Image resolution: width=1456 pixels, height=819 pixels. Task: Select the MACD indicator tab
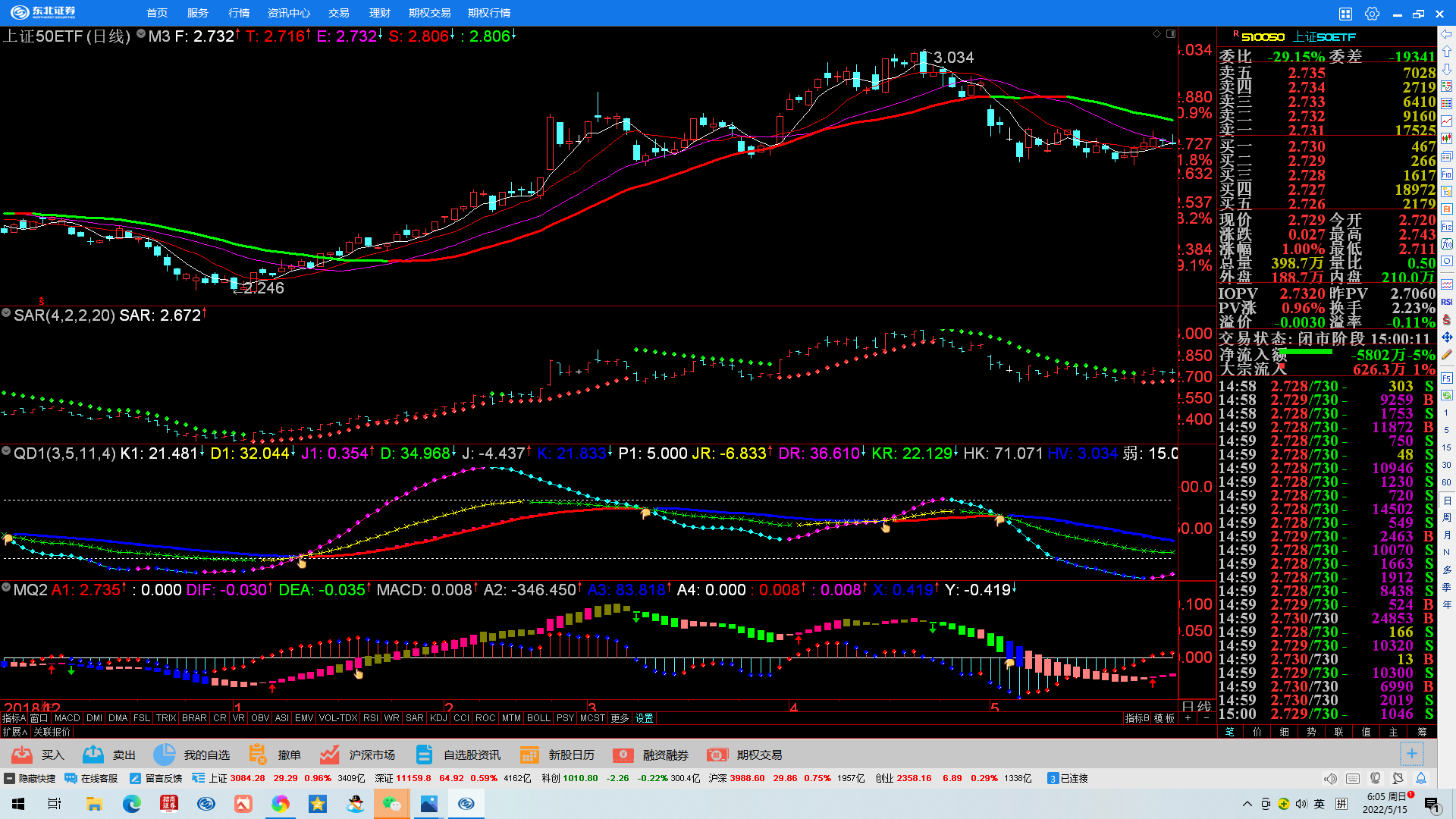tap(67, 718)
